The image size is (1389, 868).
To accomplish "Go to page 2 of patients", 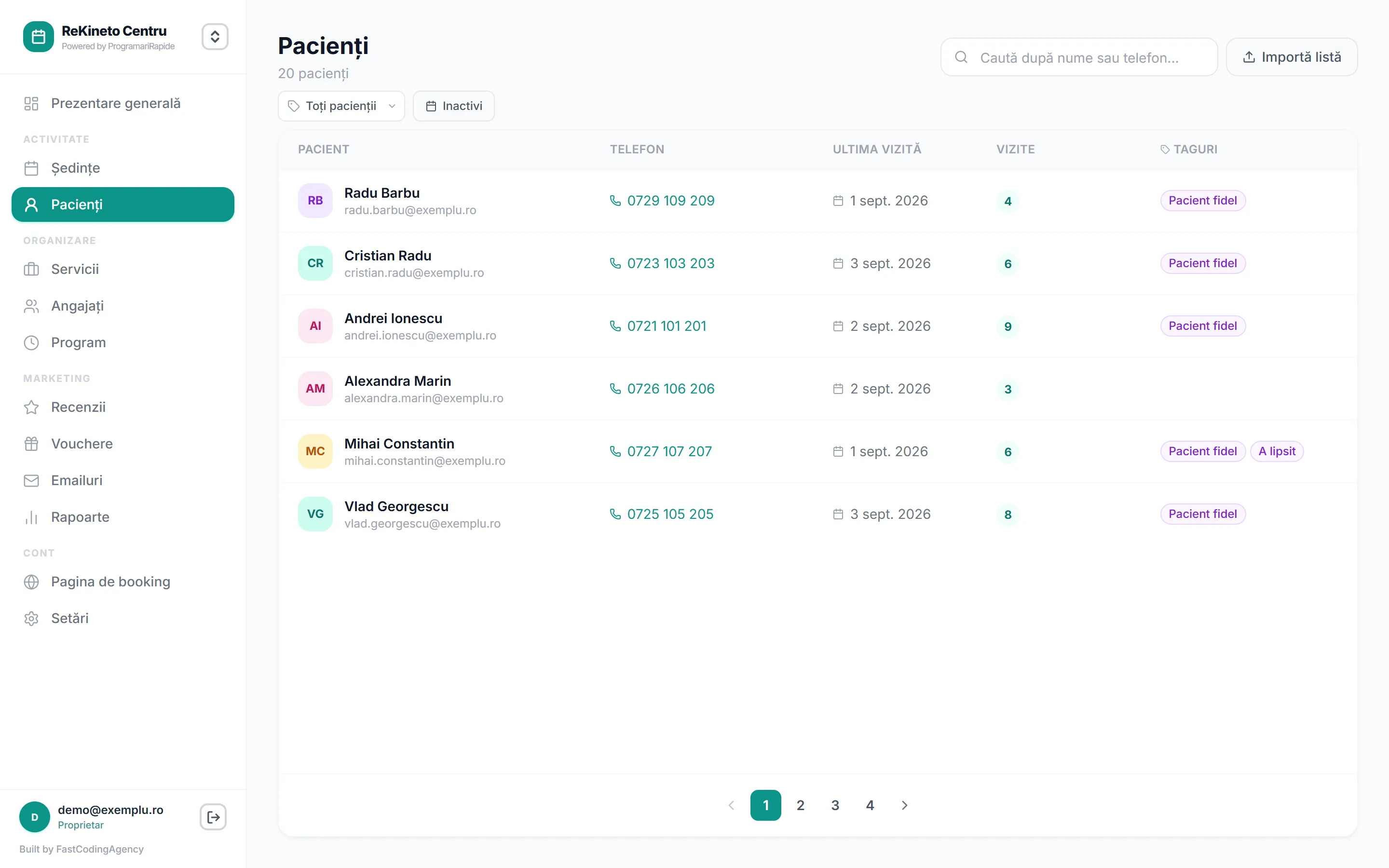I will [x=800, y=805].
